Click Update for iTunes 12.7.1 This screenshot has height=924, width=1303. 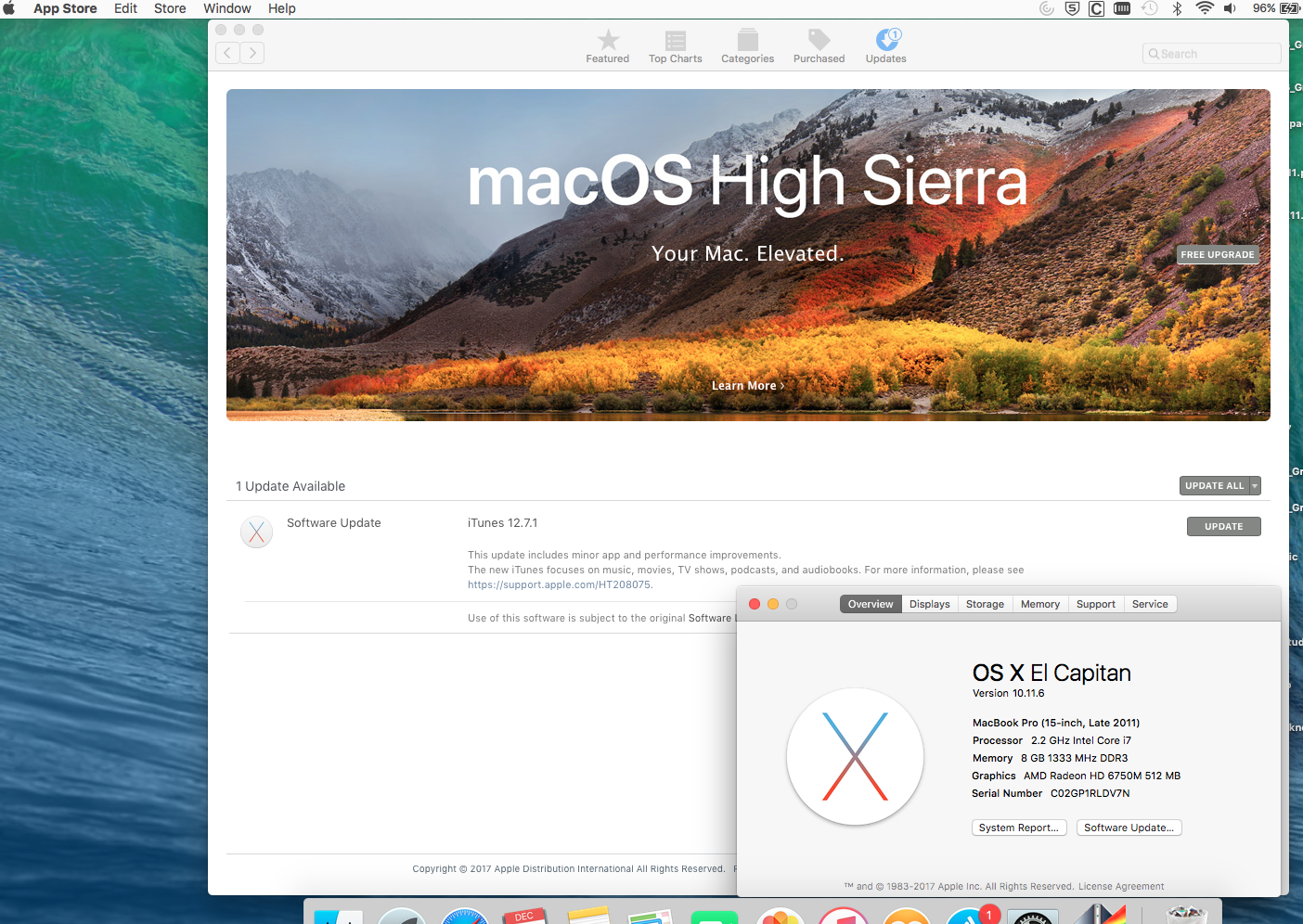tap(1223, 527)
